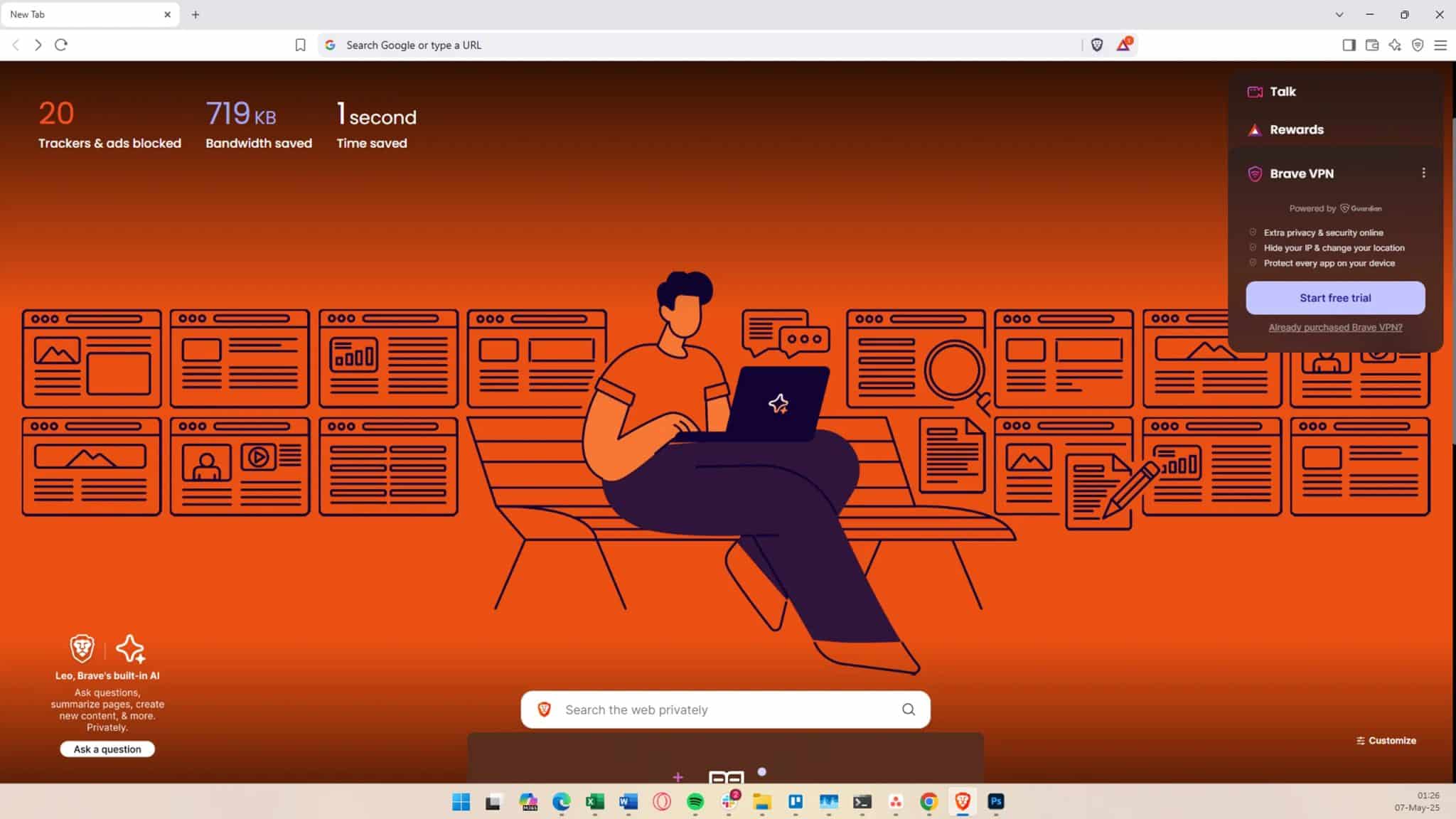The height and width of the screenshot is (819, 1456).
Task: Open Brave Rewards from the address bar
Action: pyautogui.click(x=1125, y=45)
